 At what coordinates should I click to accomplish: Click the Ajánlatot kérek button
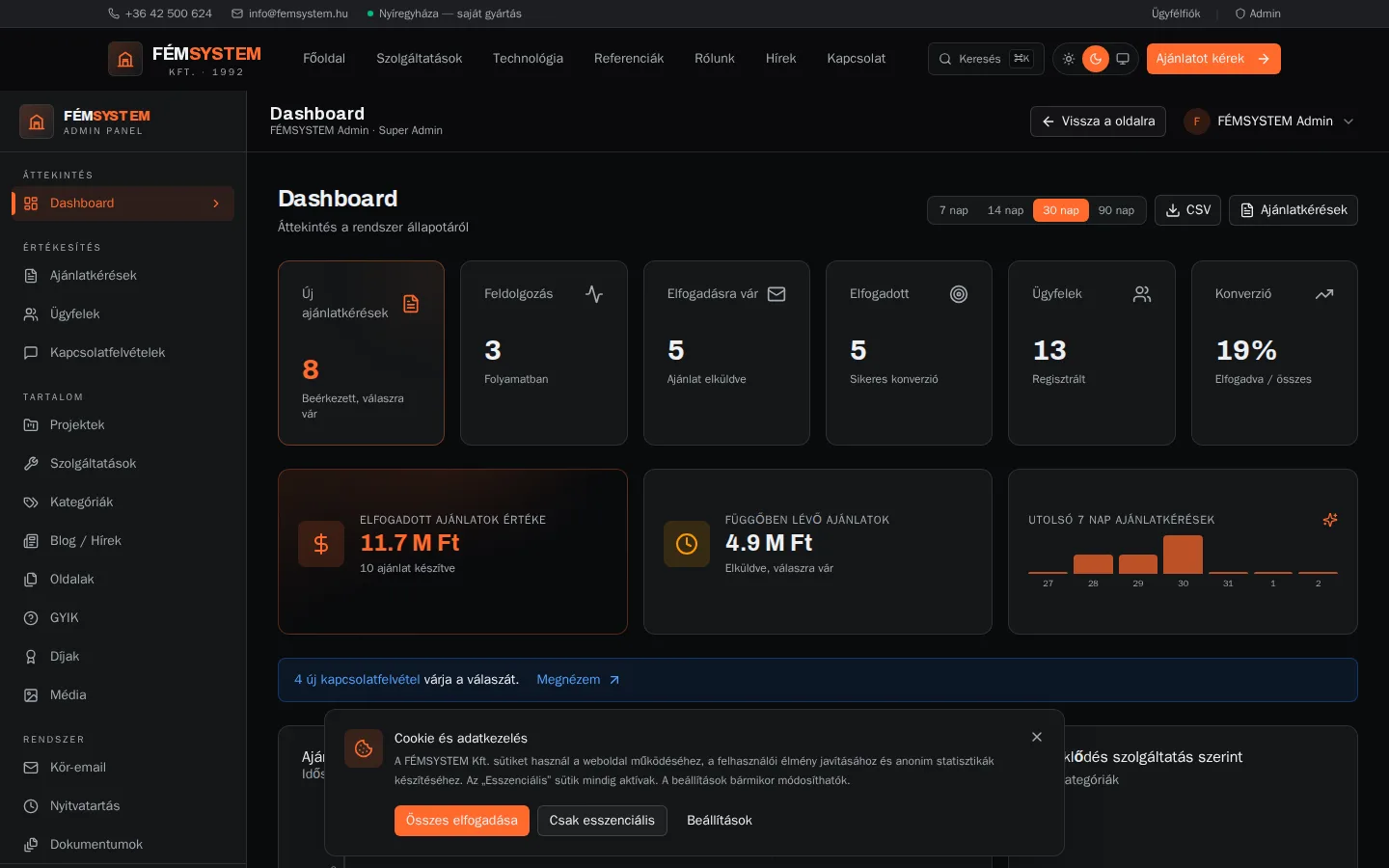coord(1213,59)
